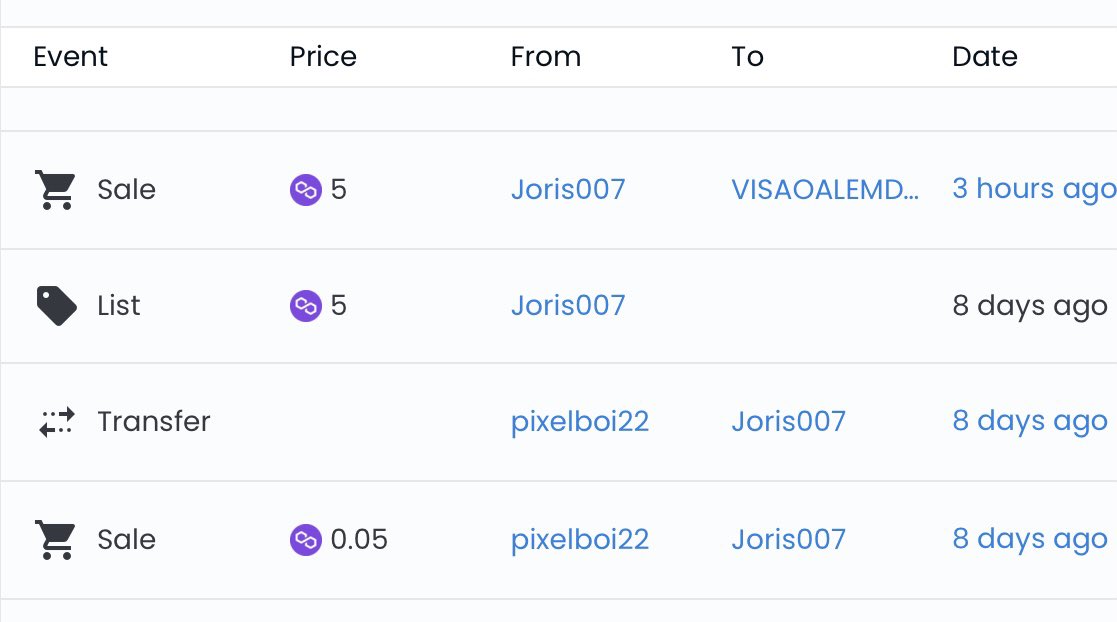The width and height of the screenshot is (1117, 622).
Task: Click Joris007 recipient in the Transfer row
Action: click(789, 422)
